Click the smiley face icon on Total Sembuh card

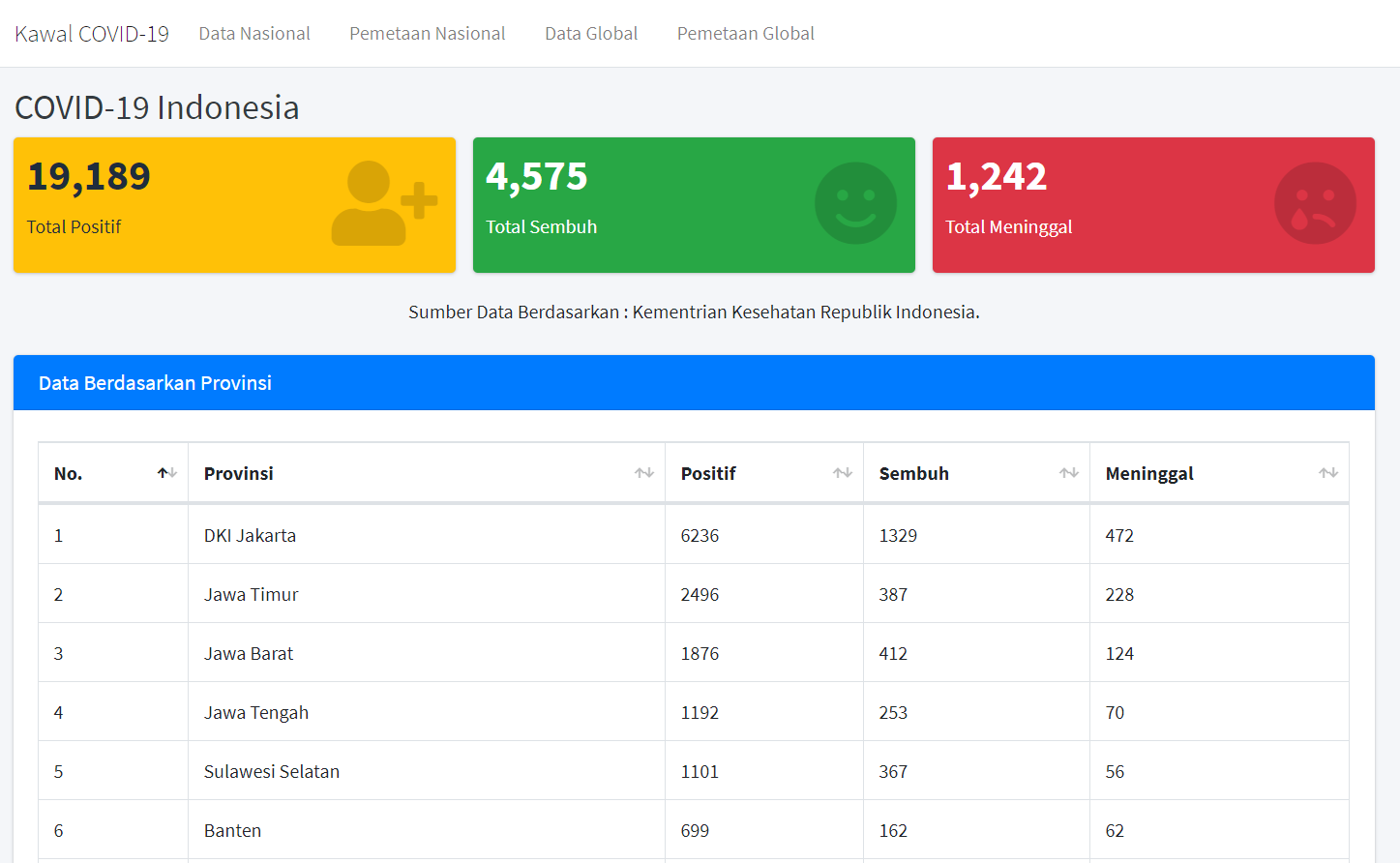(x=855, y=203)
